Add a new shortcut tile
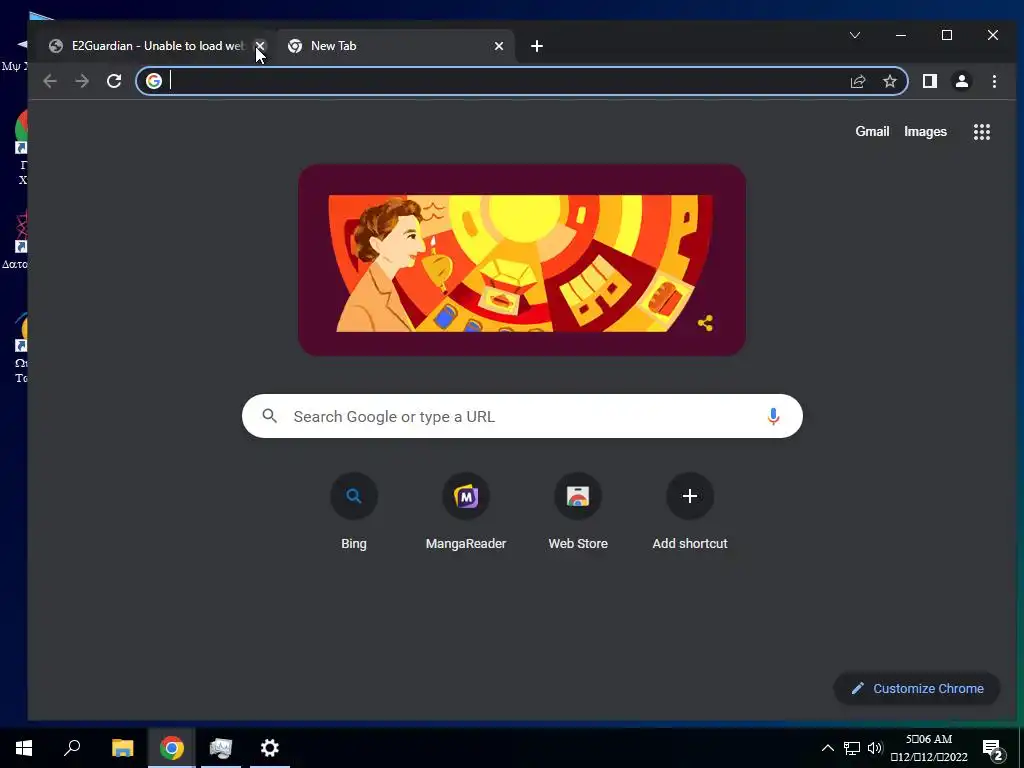The image size is (1024, 768). [x=690, y=511]
